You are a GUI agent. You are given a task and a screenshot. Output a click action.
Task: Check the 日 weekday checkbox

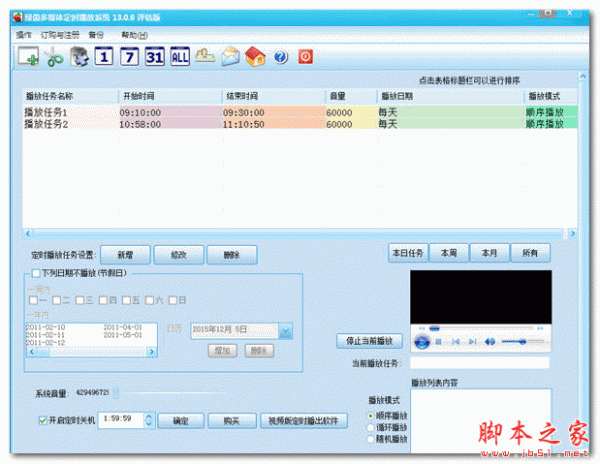173,300
